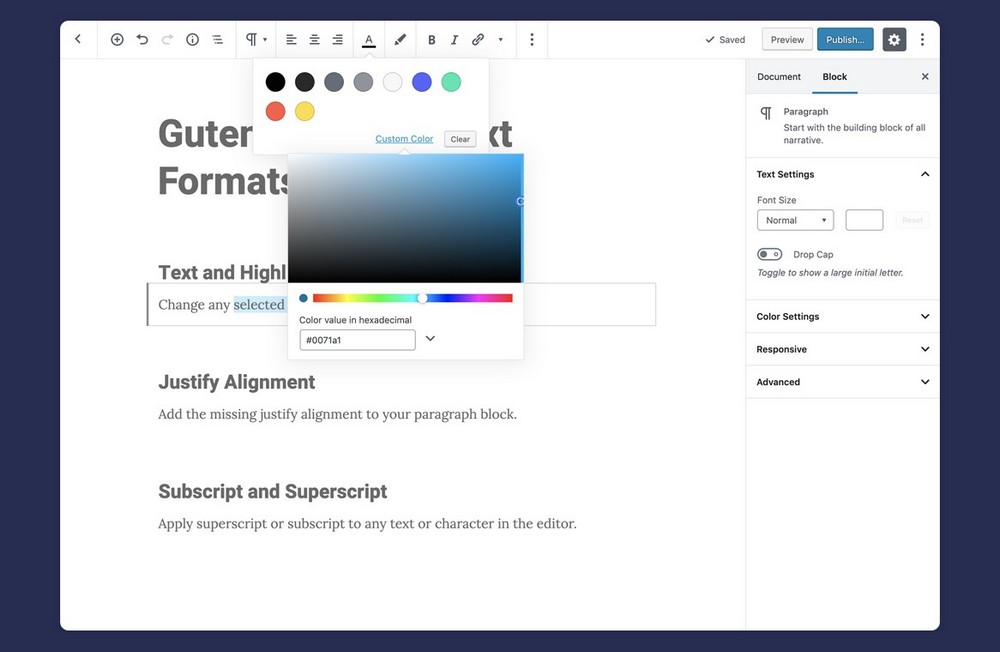Image resolution: width=1000 pixels, height=652 pixels.
Task: Add a new block with plus icon
Action: tap(117, 40)
